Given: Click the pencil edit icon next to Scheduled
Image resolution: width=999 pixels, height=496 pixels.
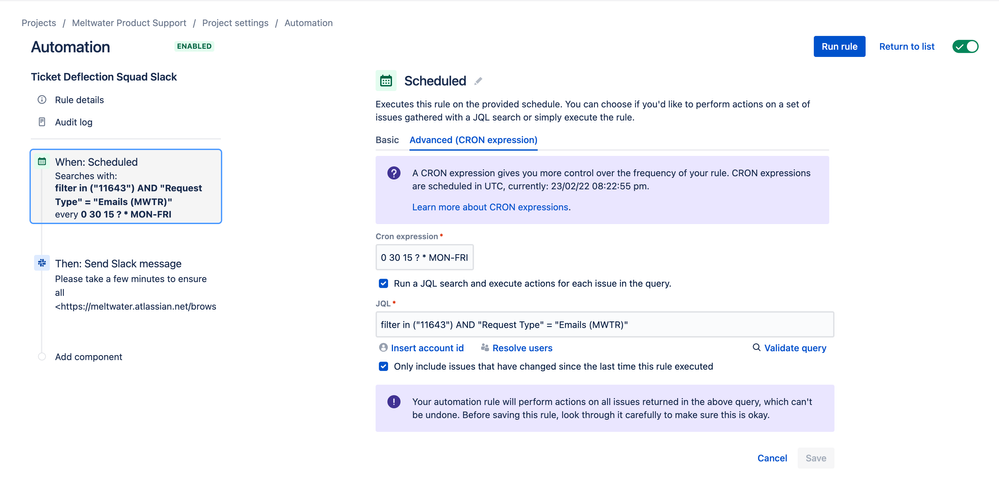Looking at the screenshot, I should click(478, 81).
